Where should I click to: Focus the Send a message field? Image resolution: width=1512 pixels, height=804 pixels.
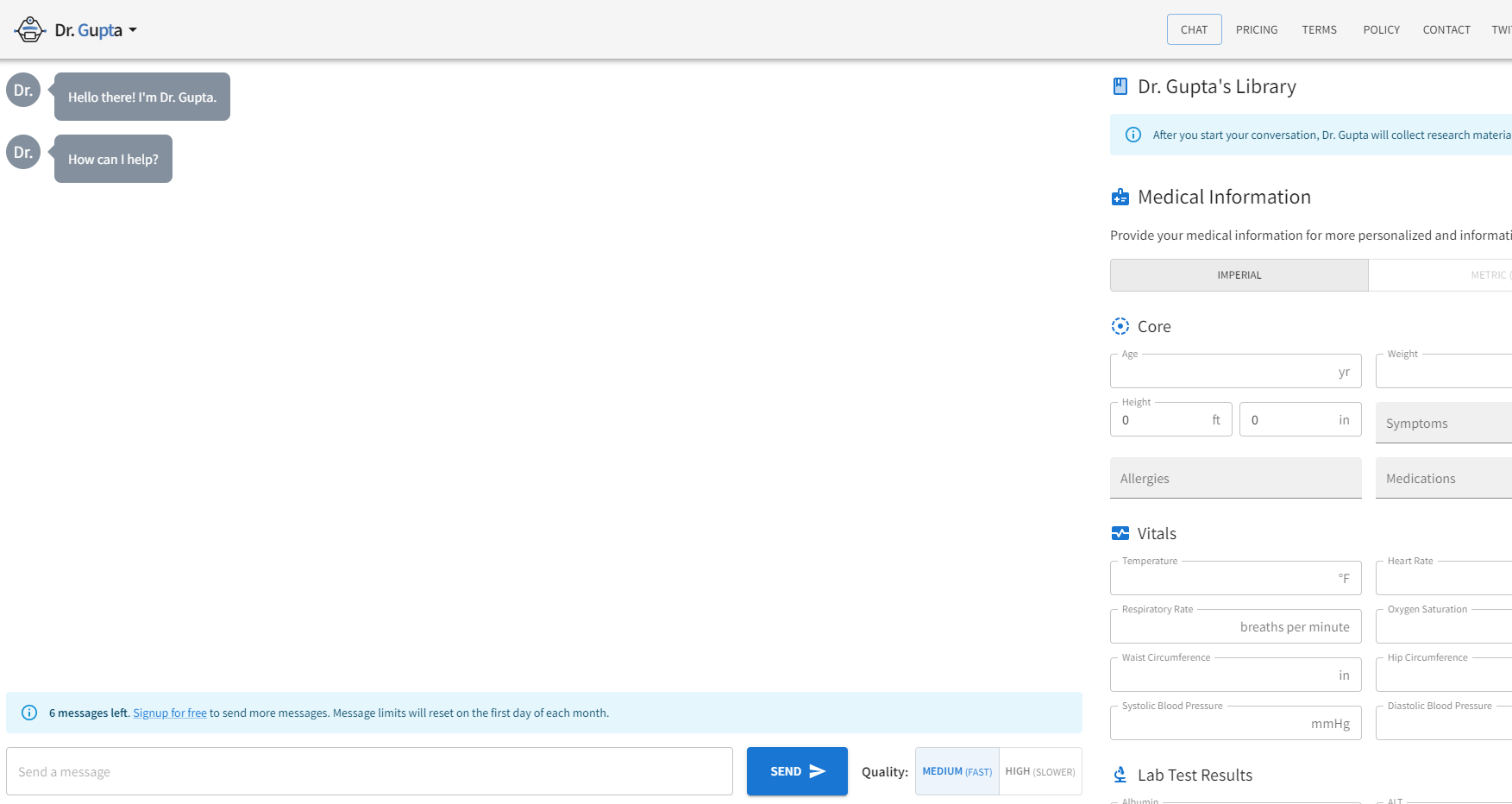point(369,771)
